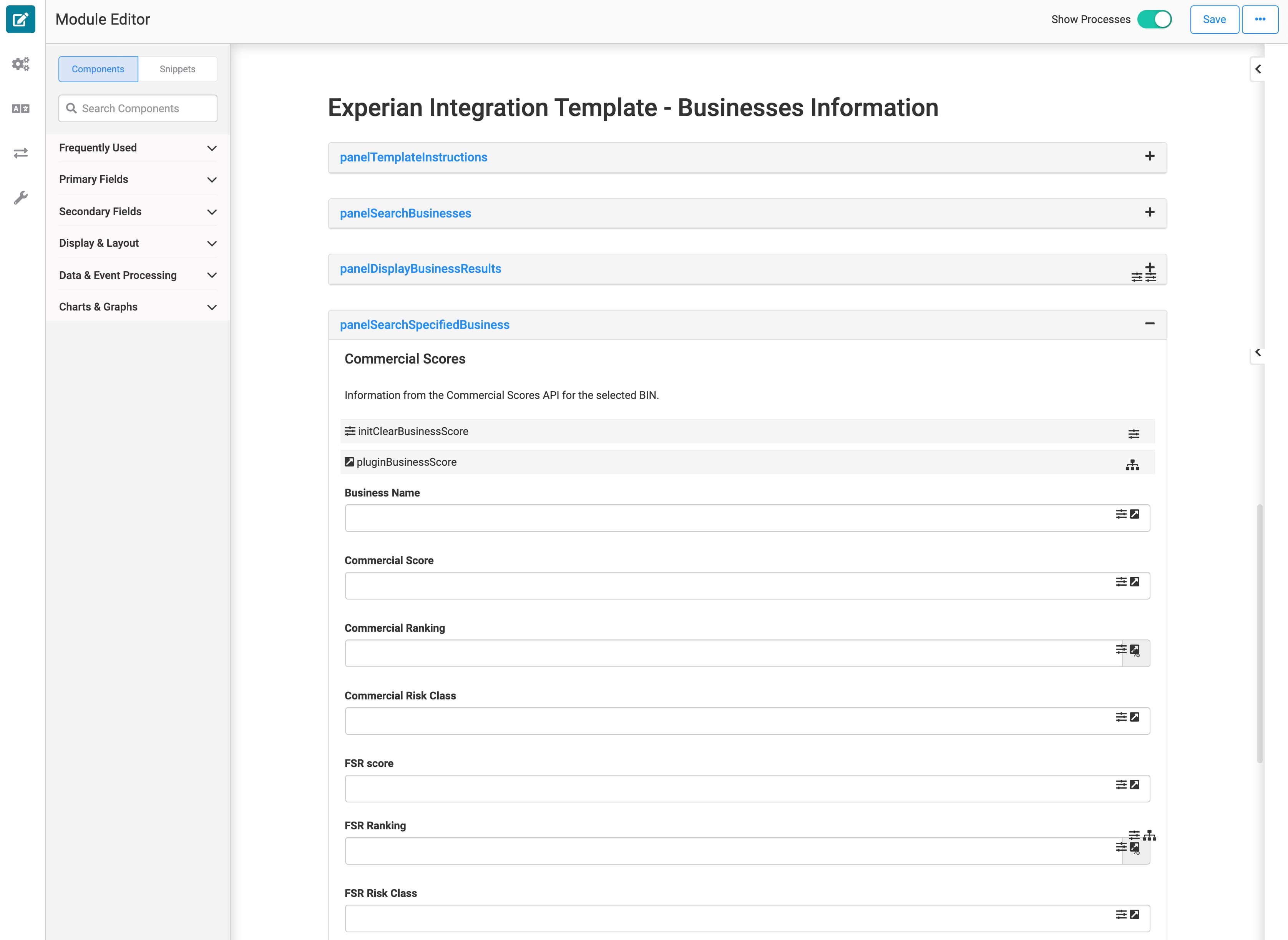Click the Business Name input field

click(x=747, y=518)
